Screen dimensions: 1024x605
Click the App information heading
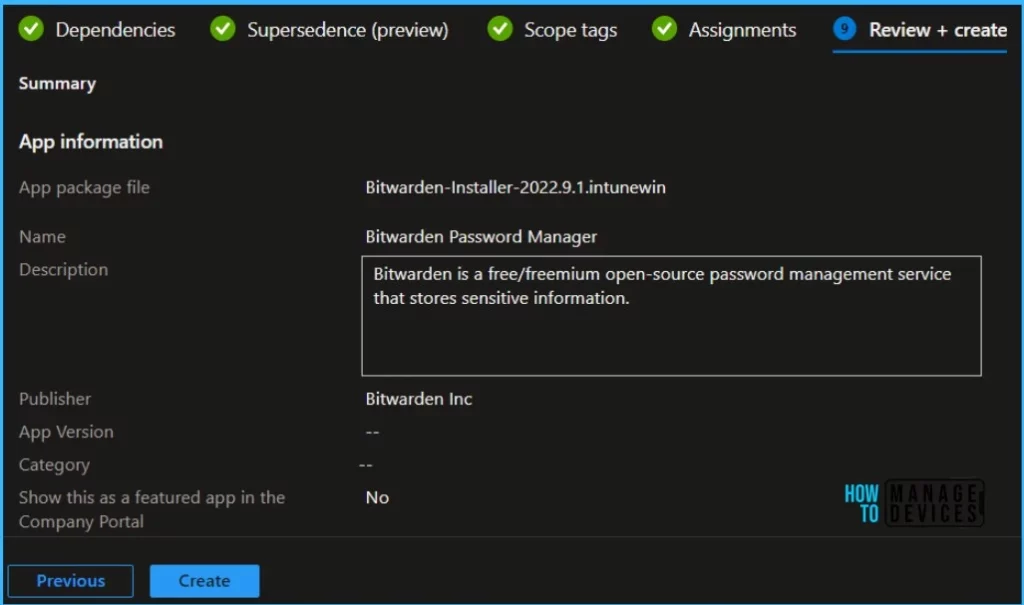(x=91, y=142)
